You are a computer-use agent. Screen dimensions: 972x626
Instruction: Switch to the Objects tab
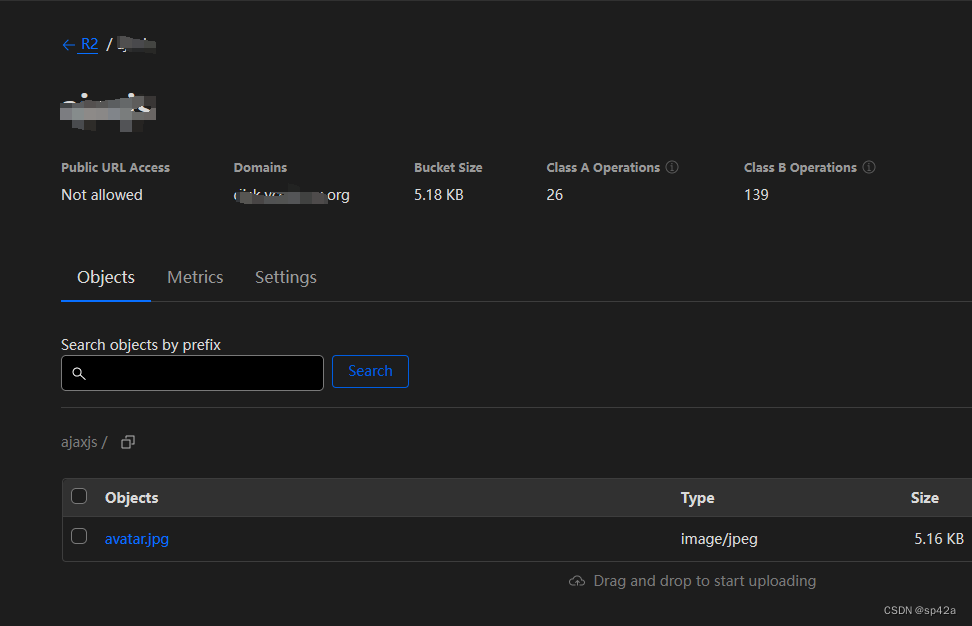point(106,277)
